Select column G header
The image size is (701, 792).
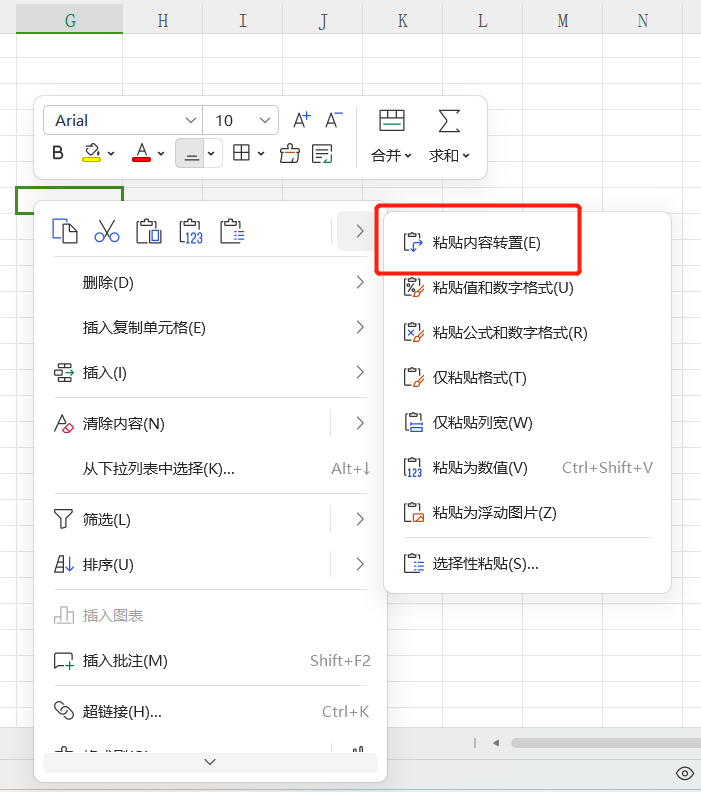(x=70, y=20)
